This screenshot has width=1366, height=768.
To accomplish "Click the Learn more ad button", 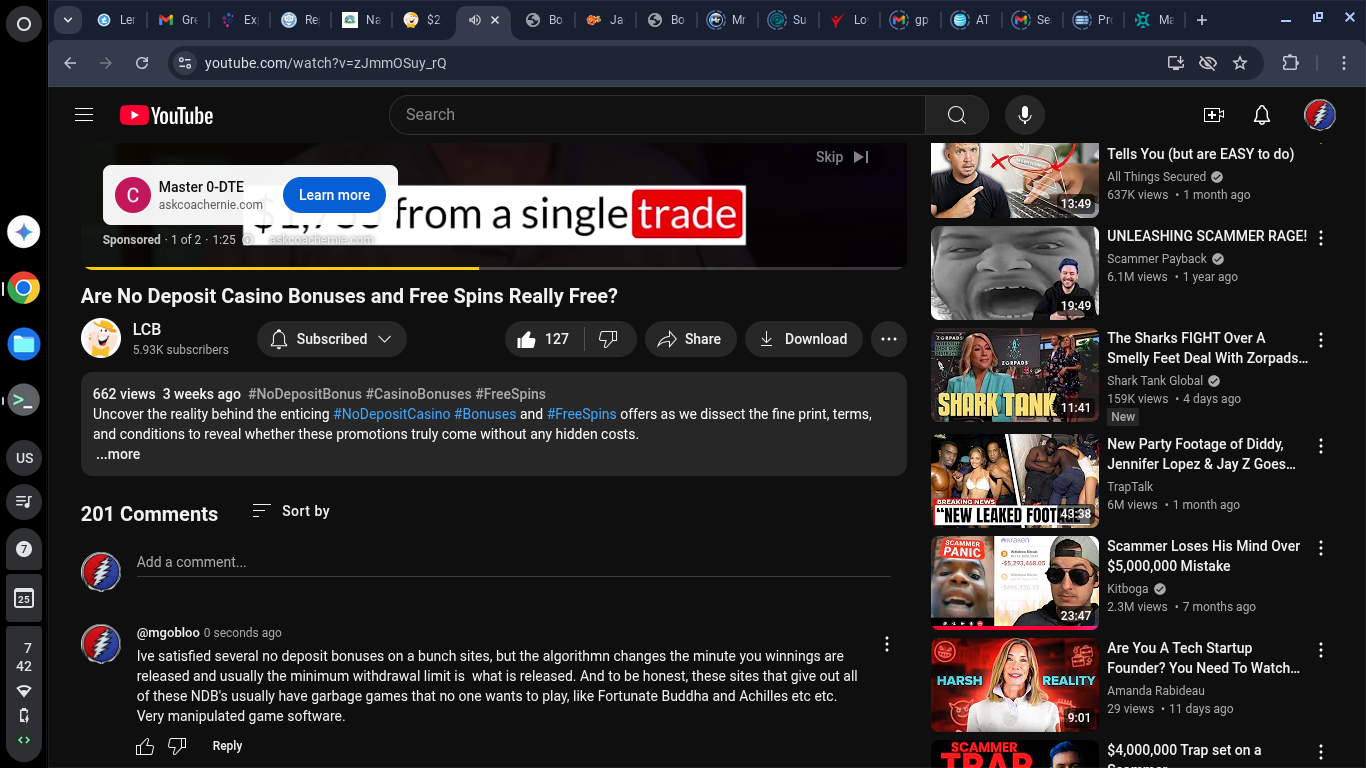I will click(334, 195).
